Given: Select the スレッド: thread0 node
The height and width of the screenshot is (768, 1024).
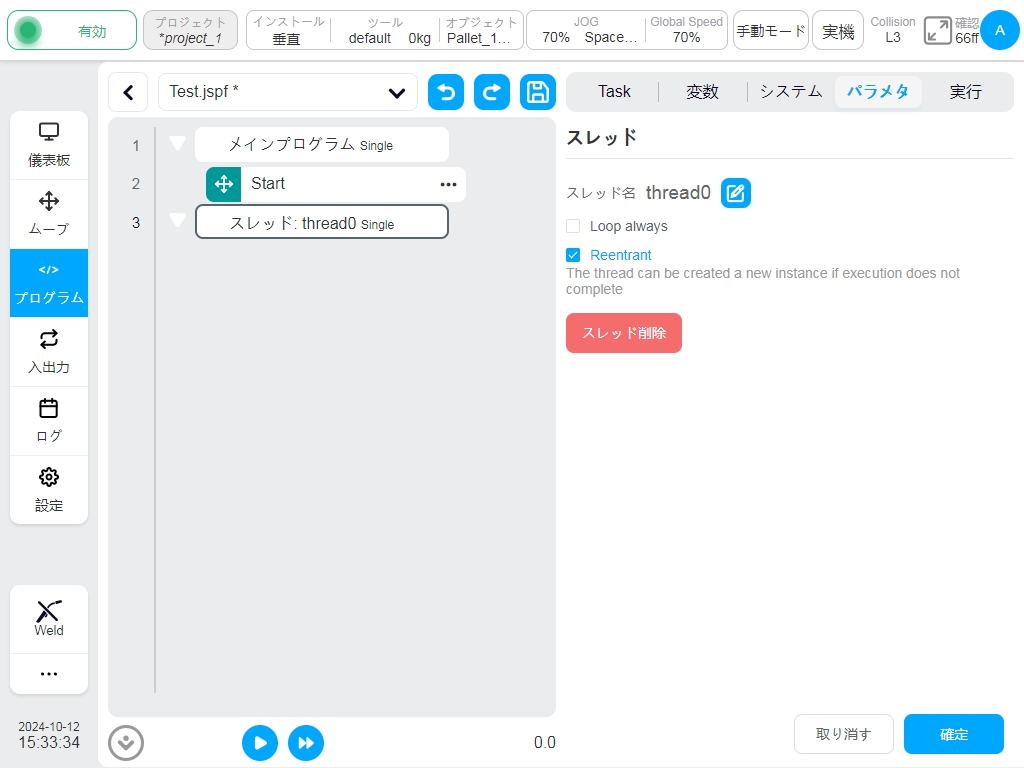Looking at the screenshot, I should coord(322,222).
